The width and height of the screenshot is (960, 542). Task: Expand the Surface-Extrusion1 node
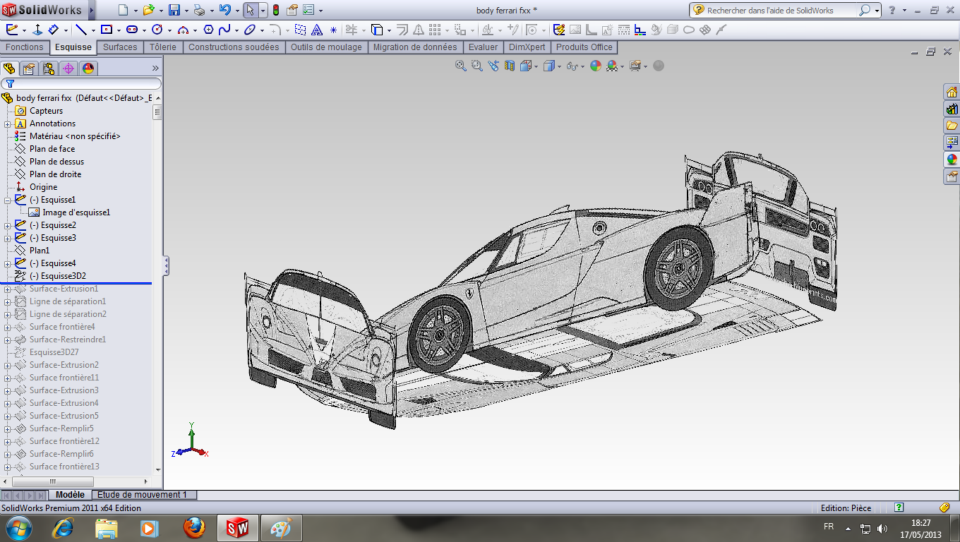click(7, 289)
